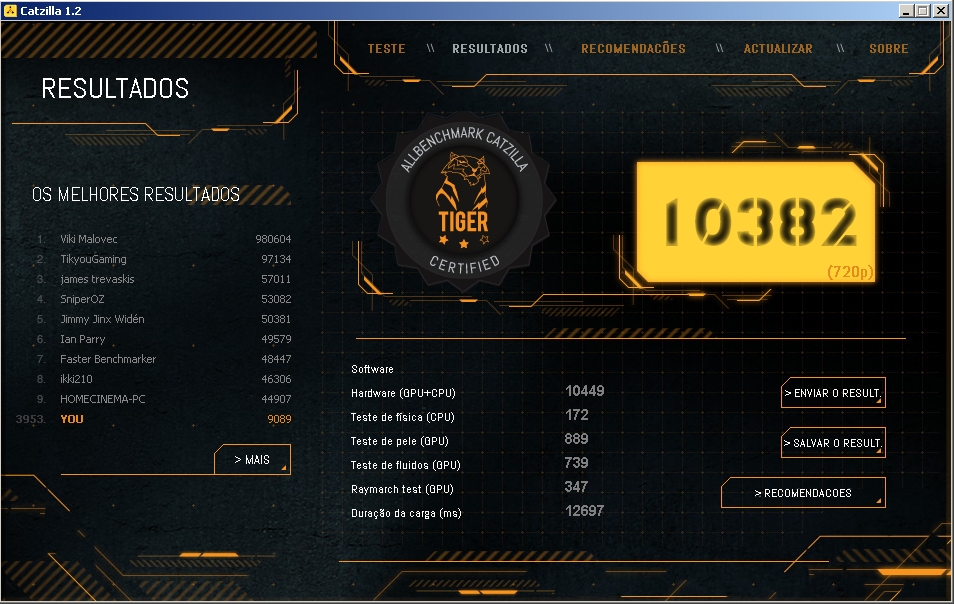Select leaderboard entry Viki Malovec
954x604 pixels.
164,239
